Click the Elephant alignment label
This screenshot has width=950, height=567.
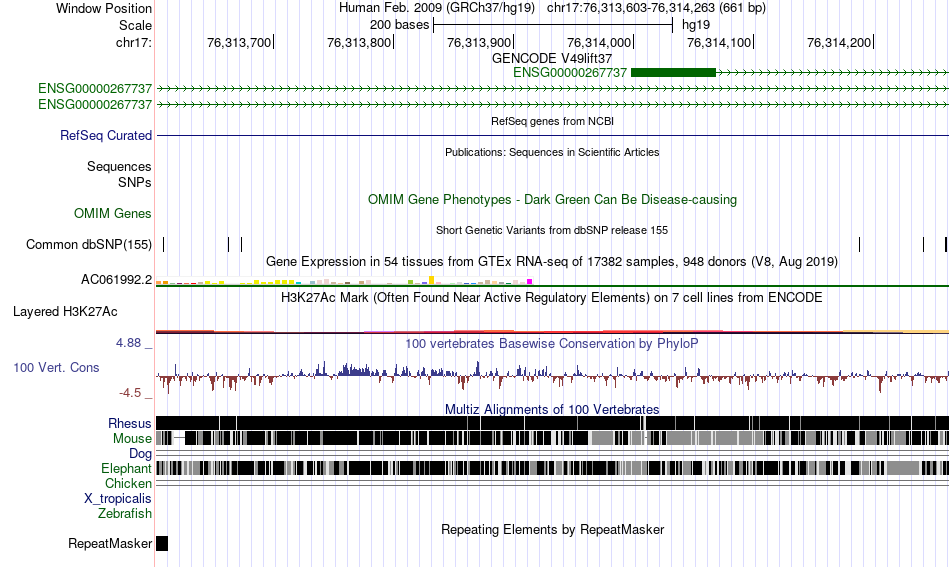[x=127, y=468]
